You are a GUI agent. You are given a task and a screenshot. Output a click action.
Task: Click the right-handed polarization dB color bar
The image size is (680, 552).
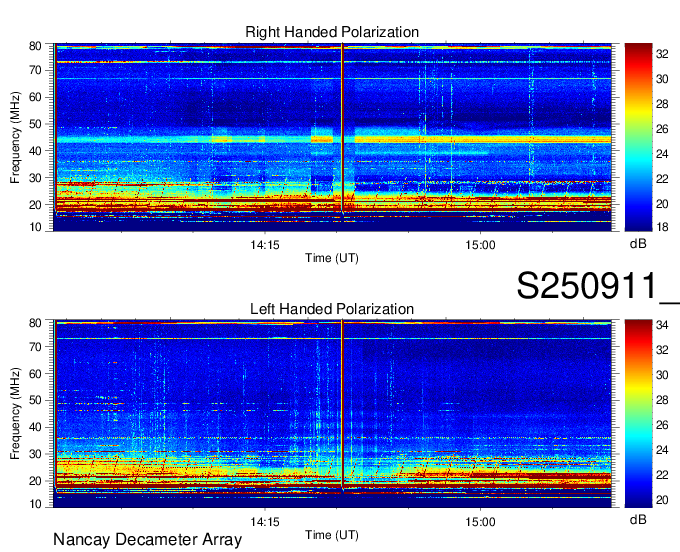(637, 137)
